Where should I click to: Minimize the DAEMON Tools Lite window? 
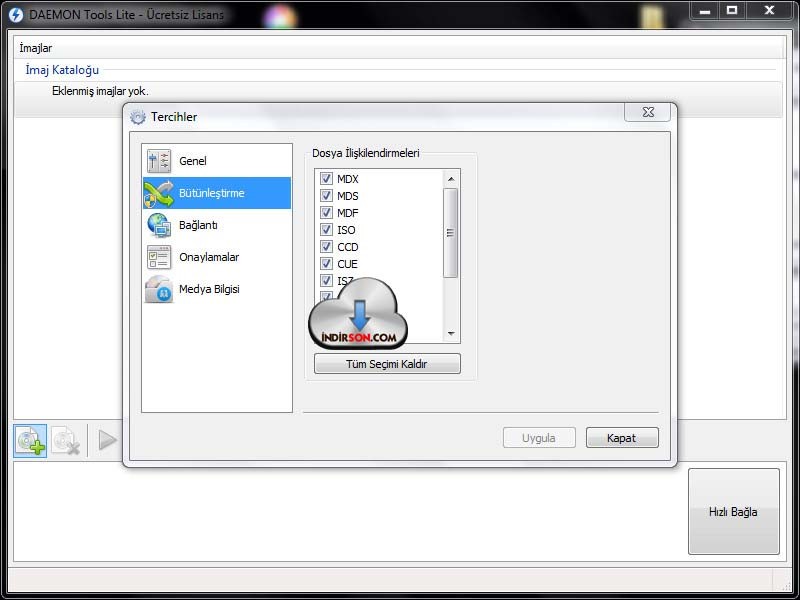point(705,11)
